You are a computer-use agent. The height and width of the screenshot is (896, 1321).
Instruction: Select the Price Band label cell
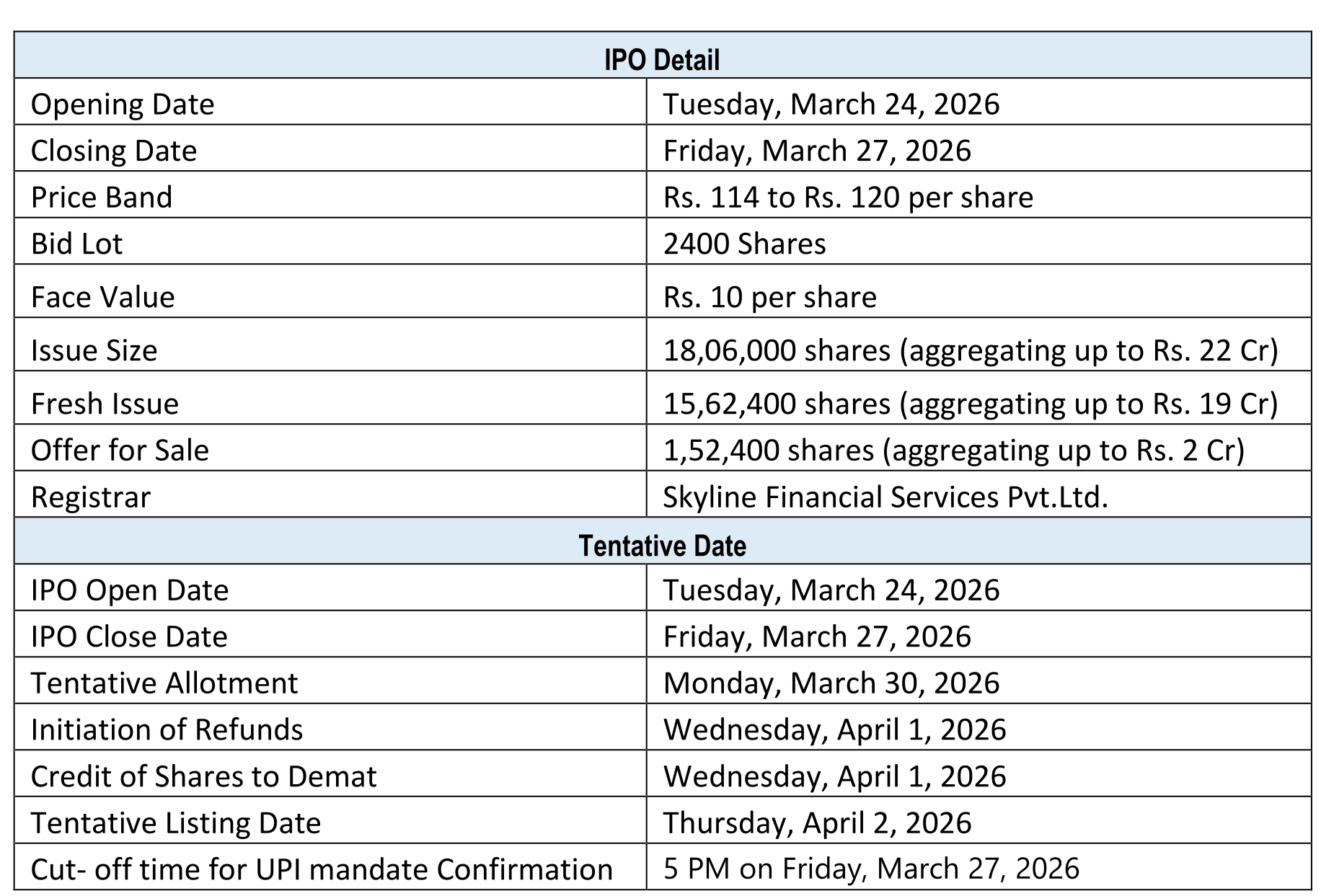coord(102,198)
